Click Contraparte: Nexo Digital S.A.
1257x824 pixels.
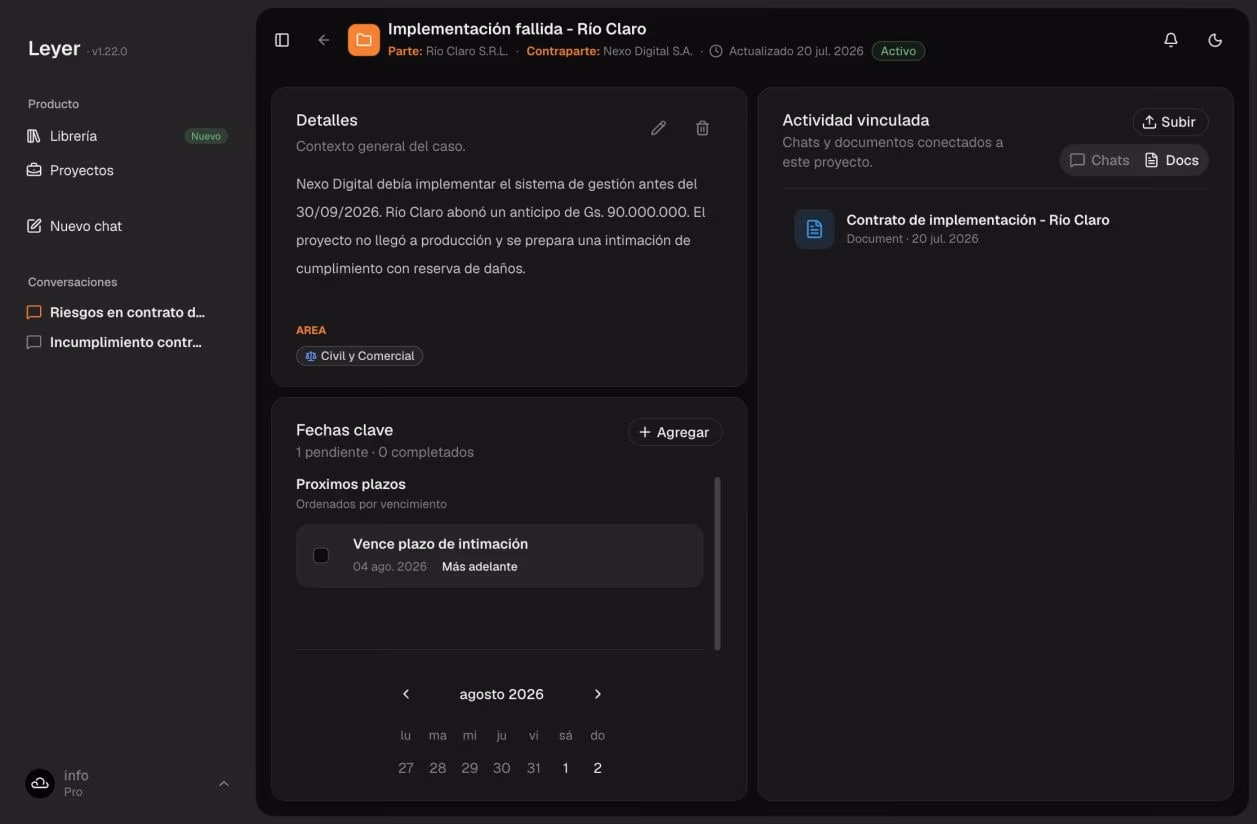tap(609, 51)
